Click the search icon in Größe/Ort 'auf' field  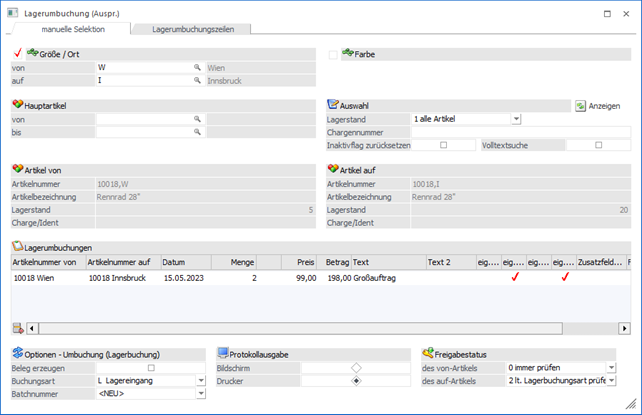pos(197,80)
